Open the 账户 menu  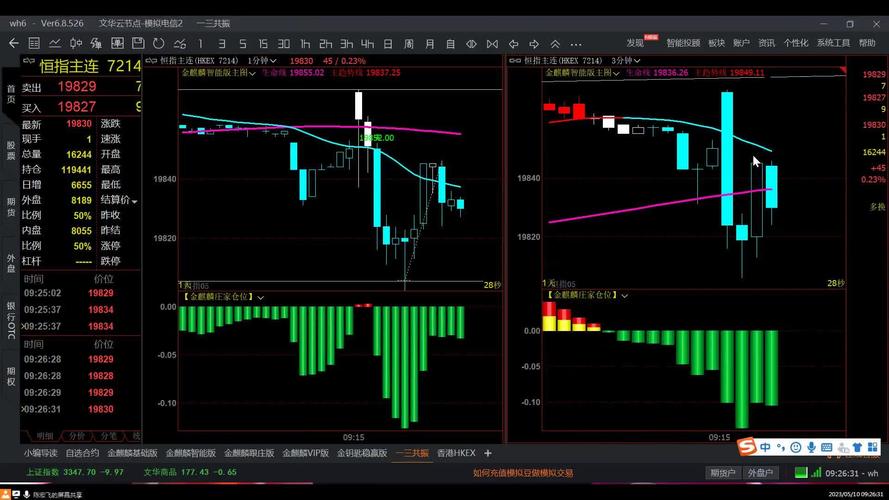(x=742, y=43)
